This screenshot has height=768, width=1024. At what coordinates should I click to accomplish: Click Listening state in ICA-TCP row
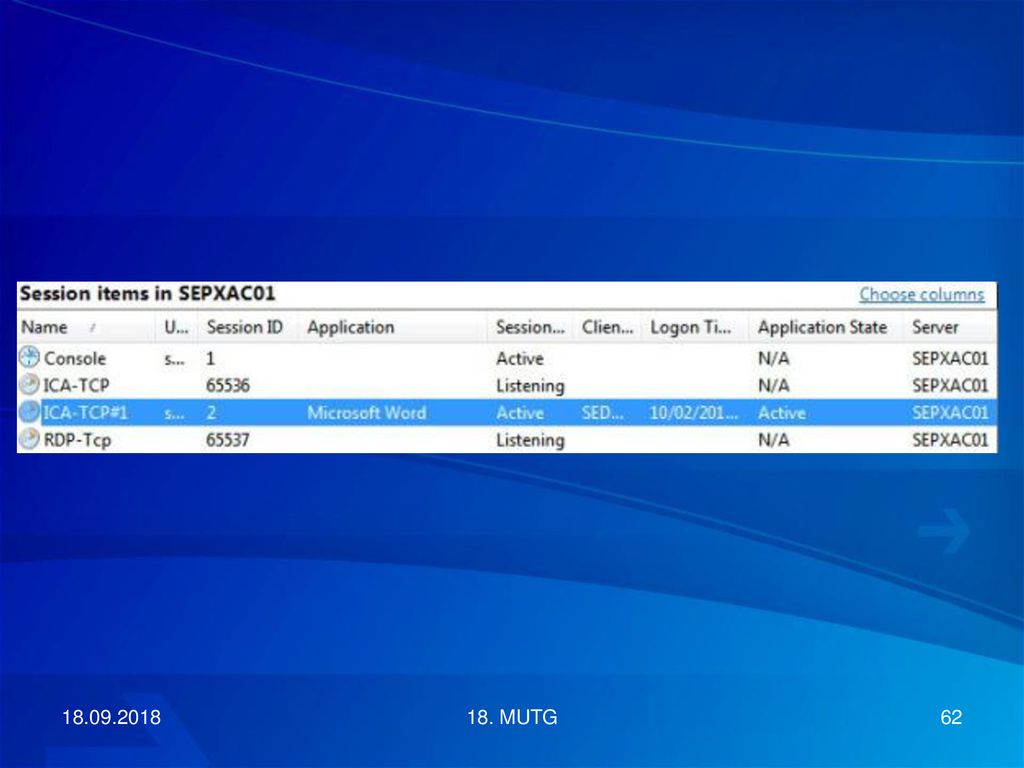[530, 386]
